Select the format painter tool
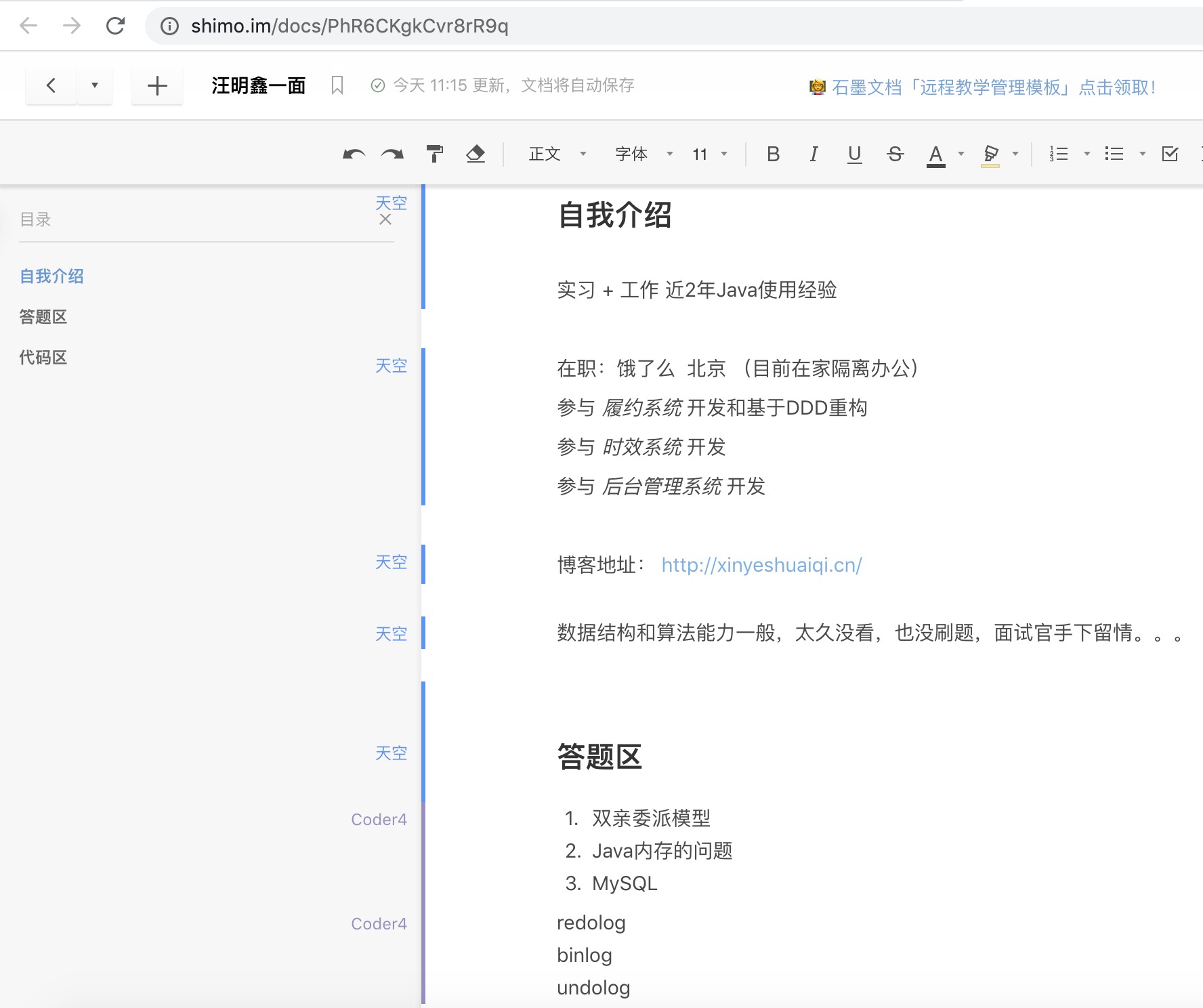 tap(434, 154)
